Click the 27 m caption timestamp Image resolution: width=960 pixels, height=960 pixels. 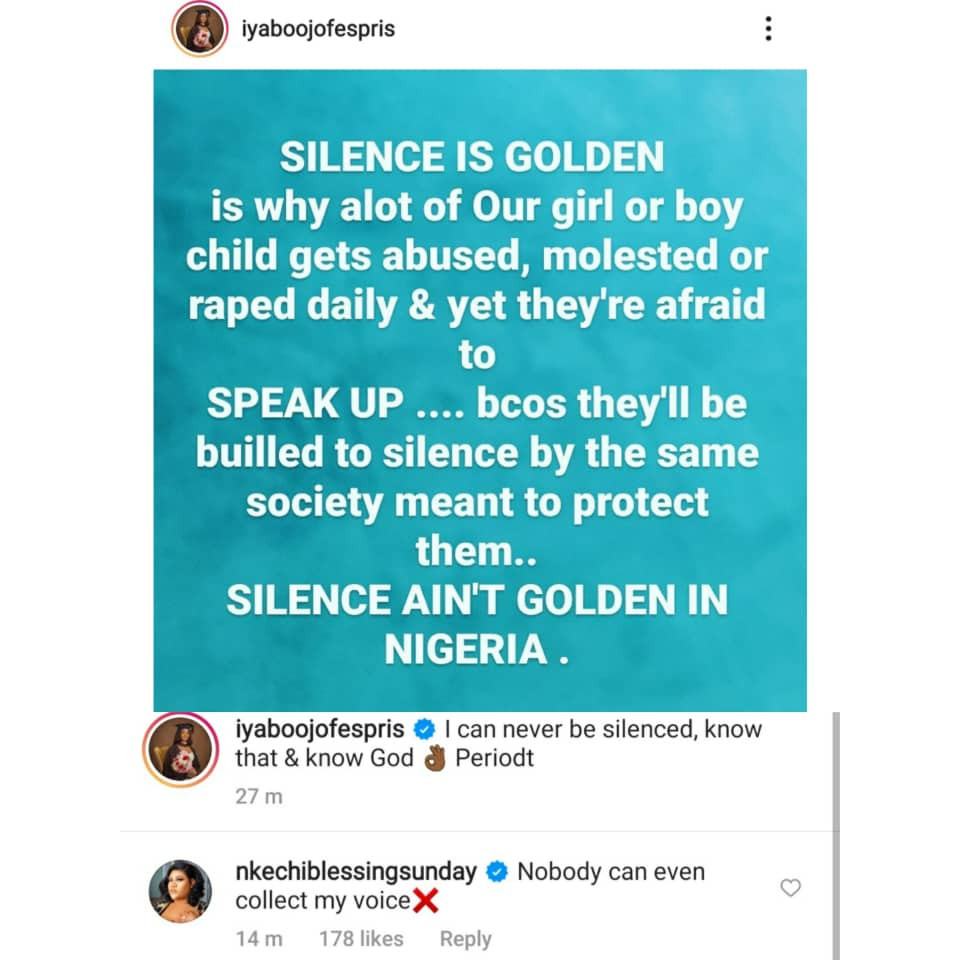(x=259, y=796)
